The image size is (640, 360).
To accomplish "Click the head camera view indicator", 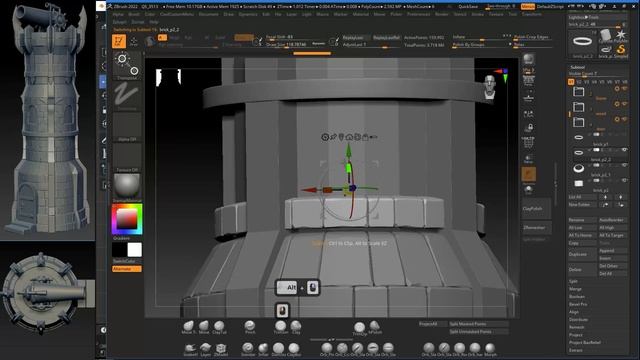I will point(490,87).
